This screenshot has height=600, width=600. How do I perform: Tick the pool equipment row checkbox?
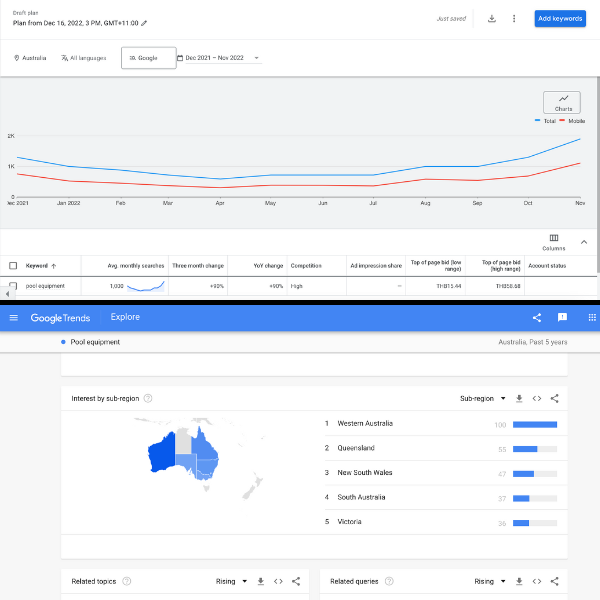[x=13, y=285]
